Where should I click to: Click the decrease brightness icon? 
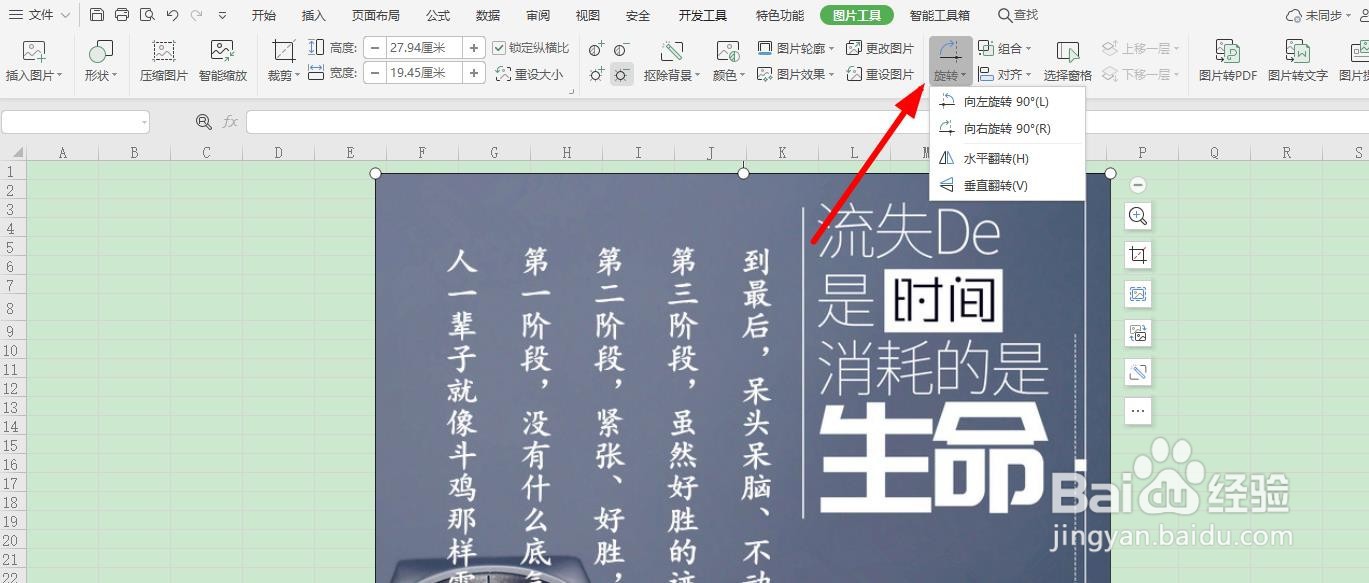(622, 74)
